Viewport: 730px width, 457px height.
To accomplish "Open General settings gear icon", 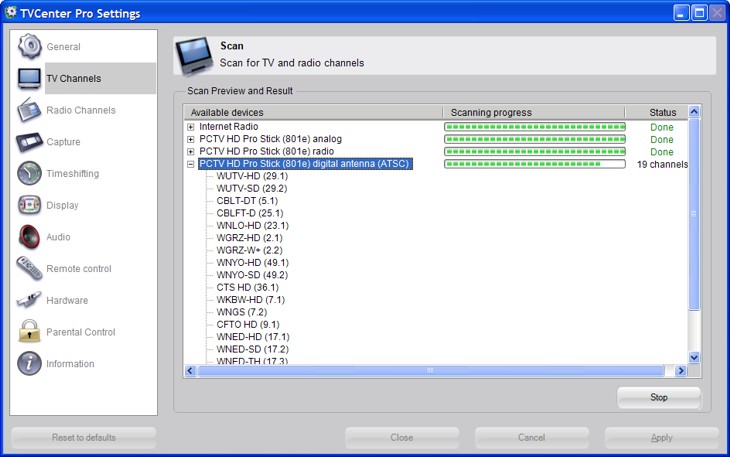I will click(x=30, y=46).
